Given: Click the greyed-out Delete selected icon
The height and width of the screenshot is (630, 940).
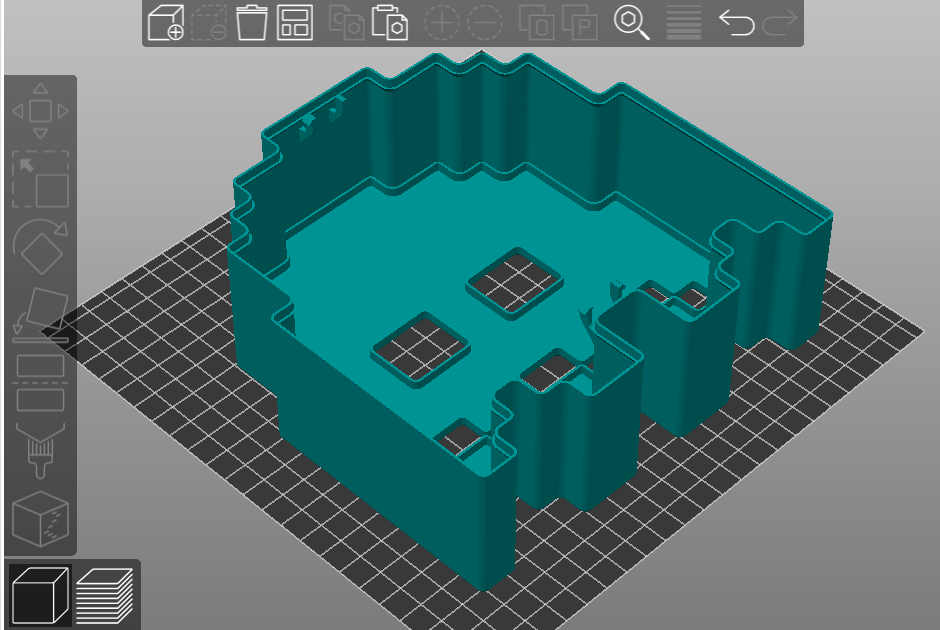Looking at the screenshot, I should 209,23.
